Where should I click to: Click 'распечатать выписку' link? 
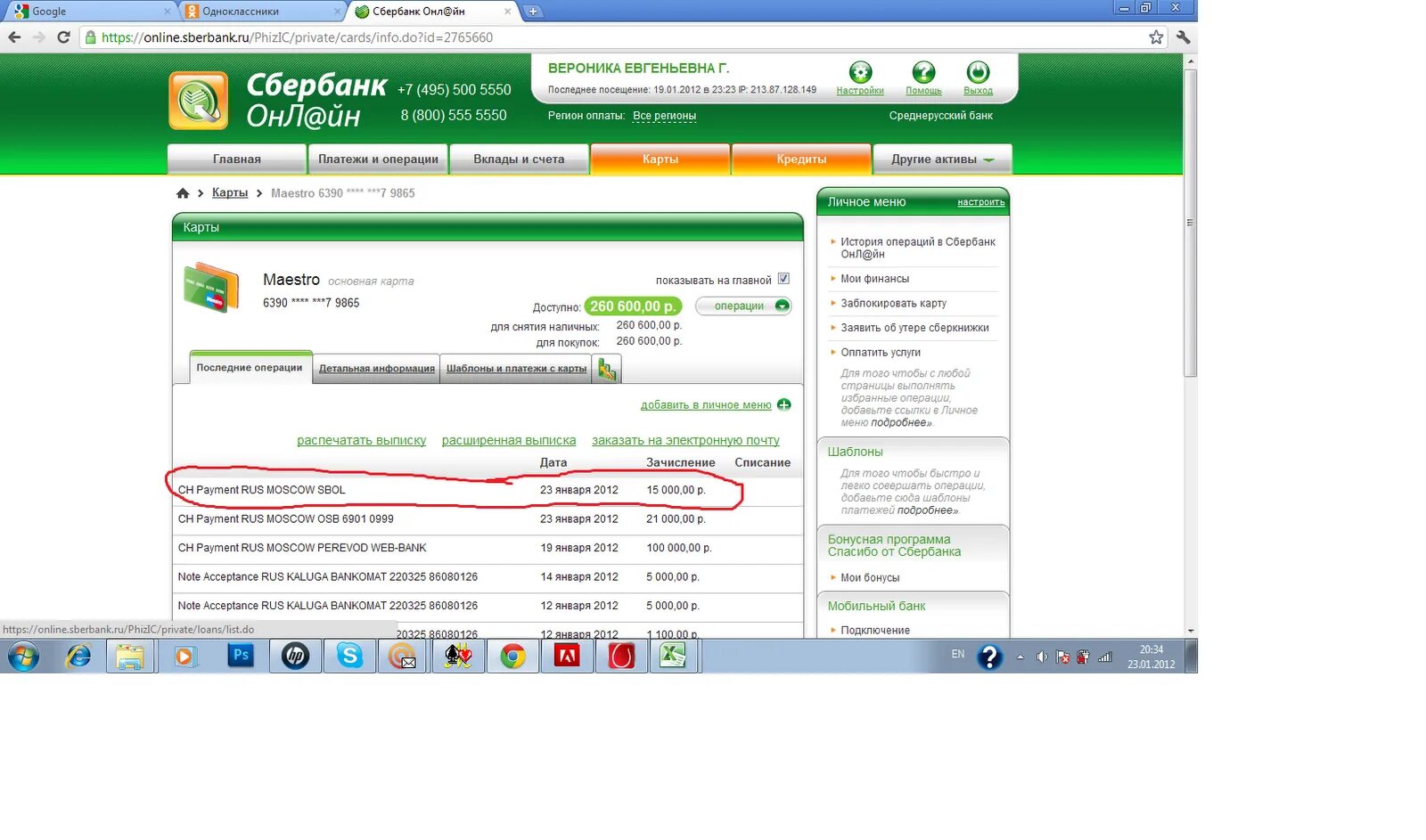(361, 440)
